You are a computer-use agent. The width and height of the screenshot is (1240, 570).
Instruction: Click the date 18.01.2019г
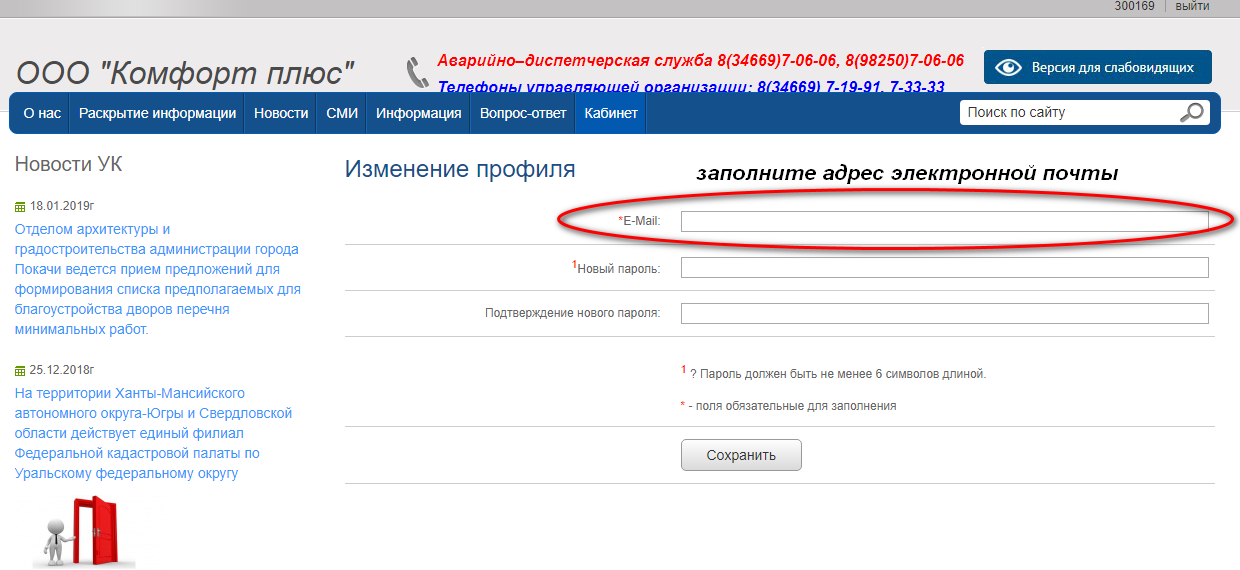(x=61, y=207)
